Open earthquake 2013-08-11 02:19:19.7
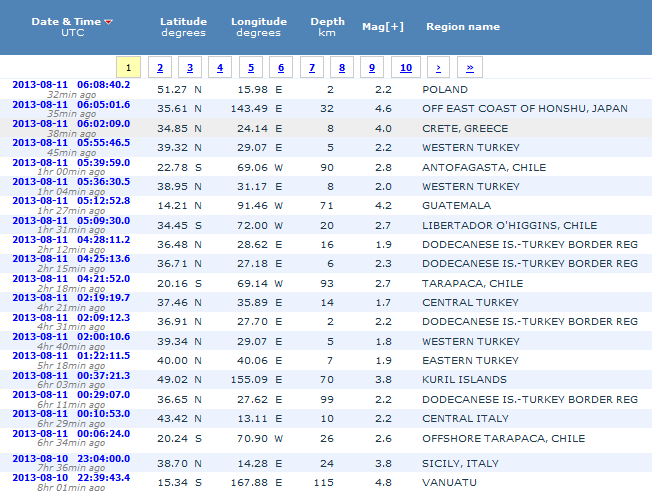Screen dimensions: 652x491 coord(71,298)
